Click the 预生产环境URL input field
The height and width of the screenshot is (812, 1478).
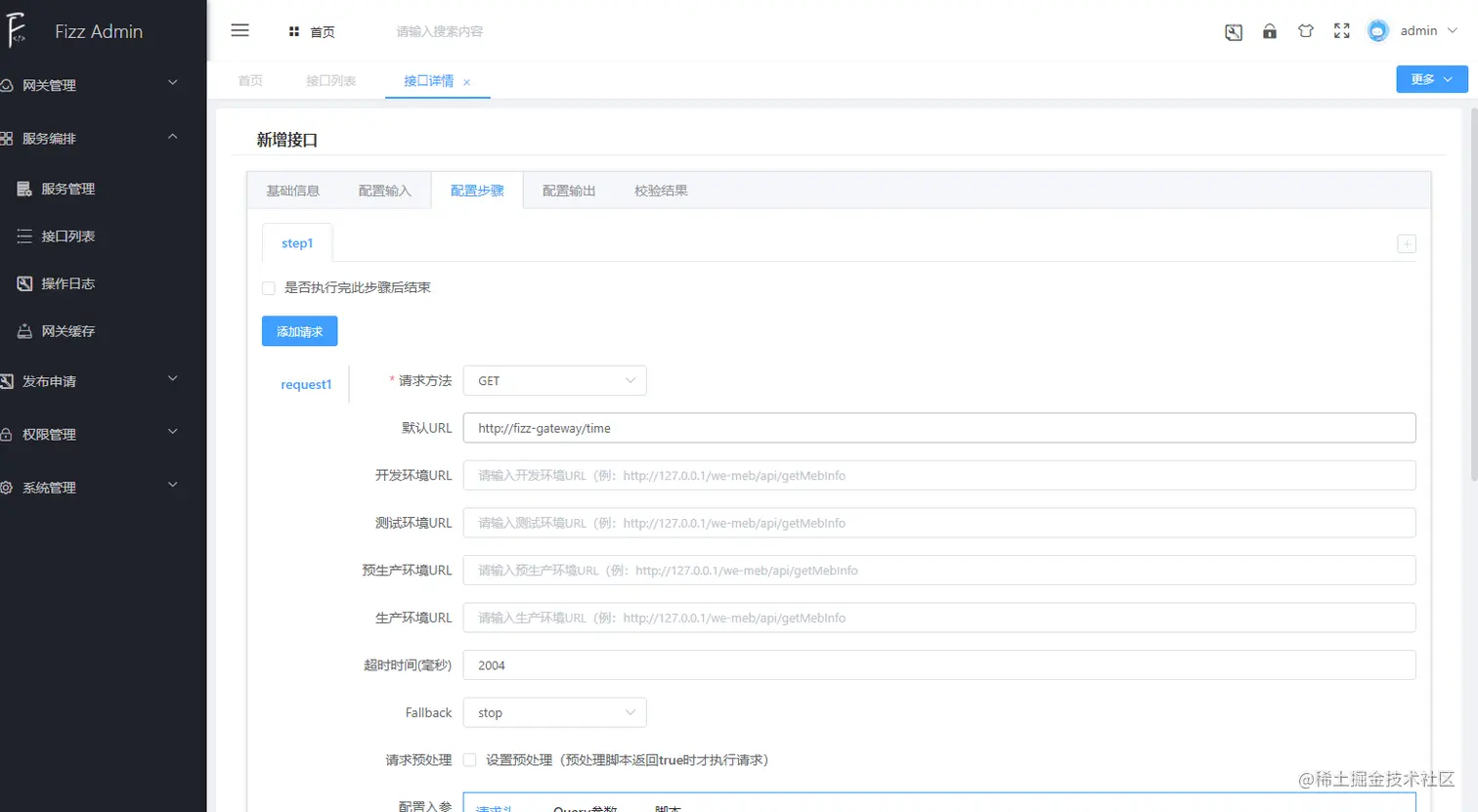tap(939, 571)
